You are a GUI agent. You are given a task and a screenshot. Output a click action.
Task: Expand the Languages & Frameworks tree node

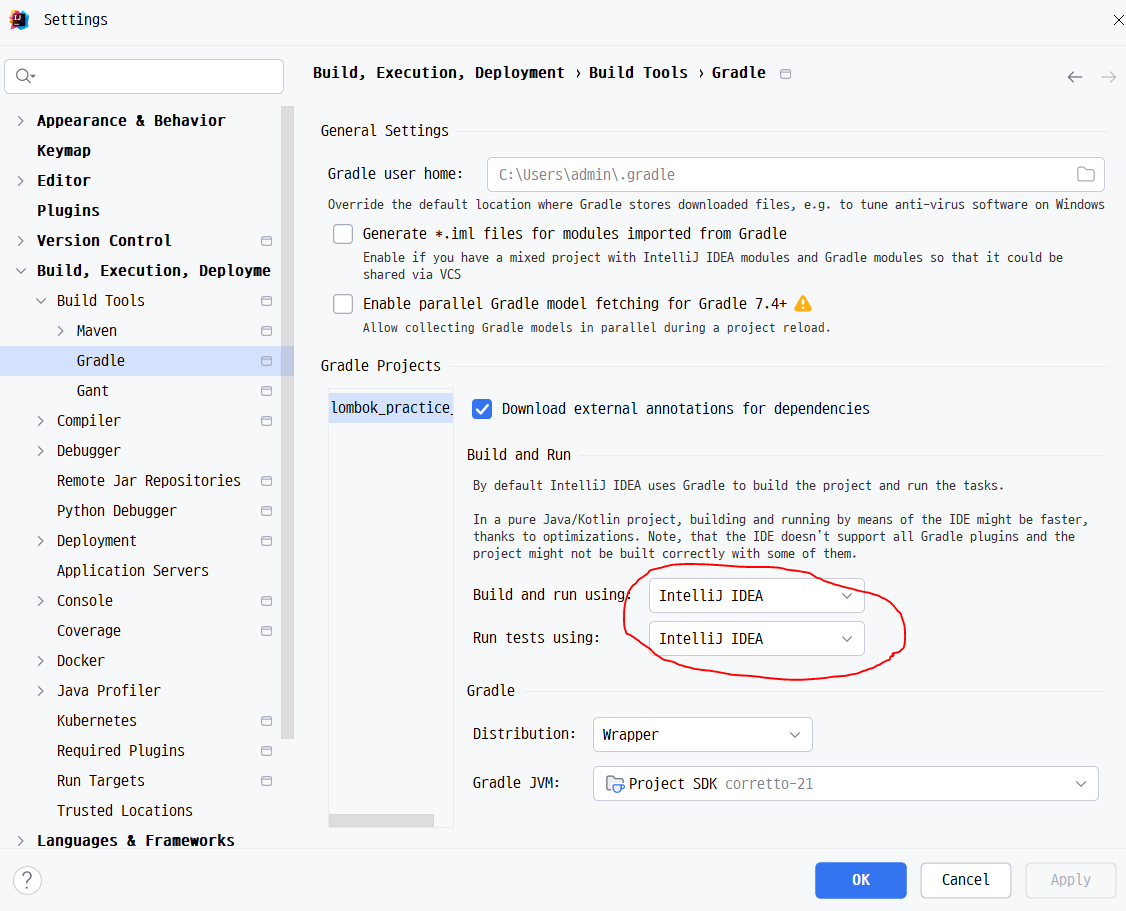point(21,841)
